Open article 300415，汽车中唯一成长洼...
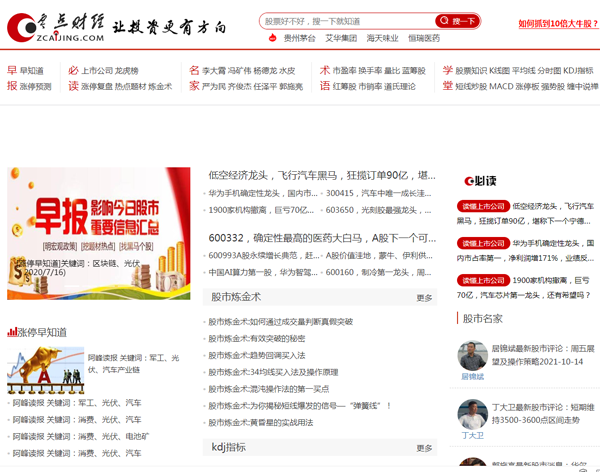 pyautogui.click(x=378, y=193)
